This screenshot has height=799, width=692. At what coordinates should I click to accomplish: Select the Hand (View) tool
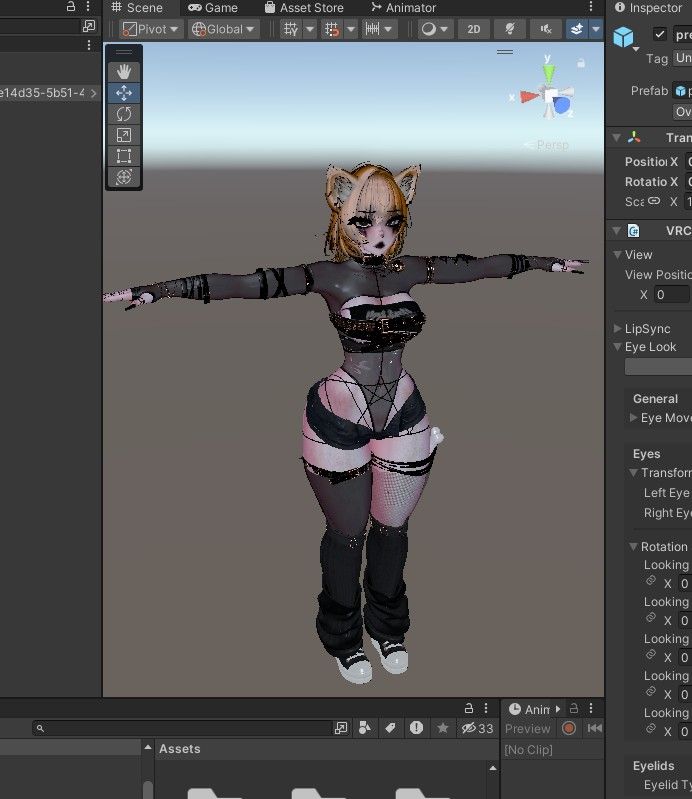pyautogui.click(x=124, y=72)
